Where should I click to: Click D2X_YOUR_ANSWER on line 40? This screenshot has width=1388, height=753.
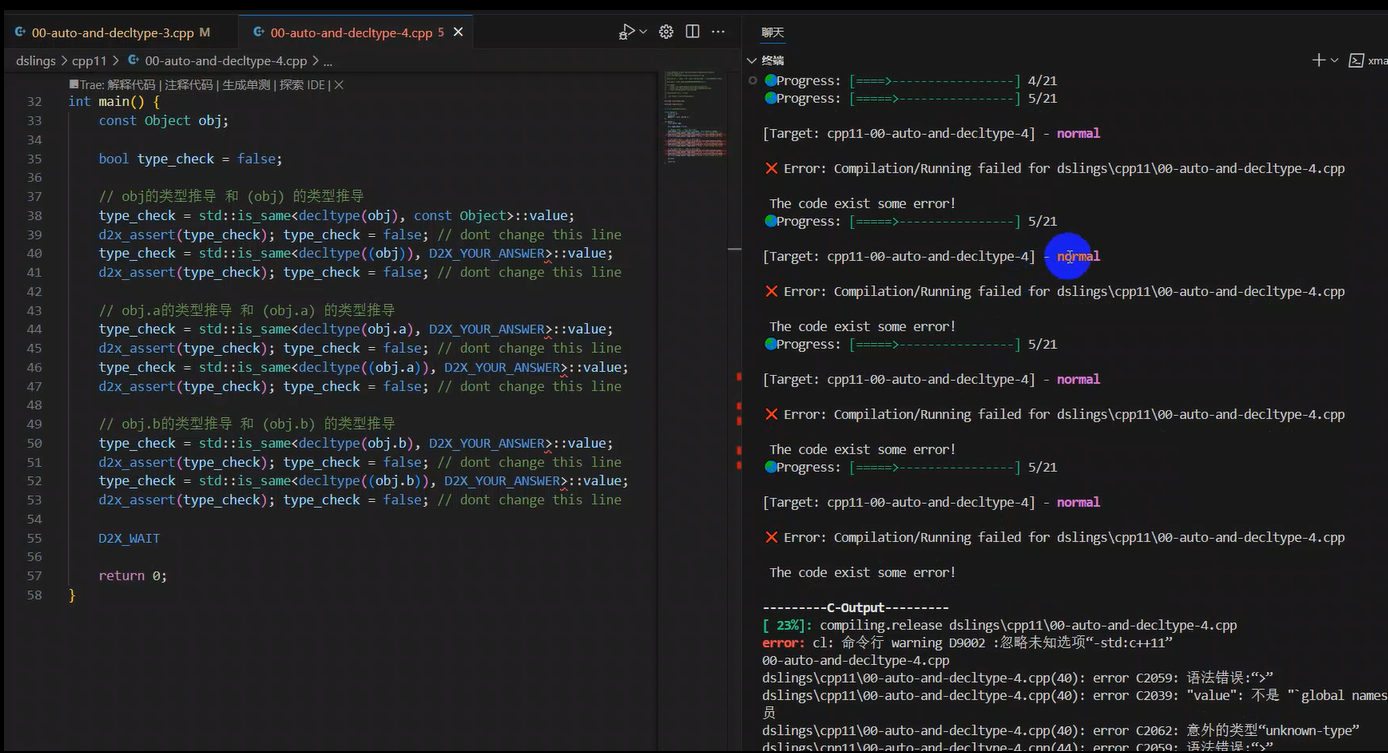(487, 253)
